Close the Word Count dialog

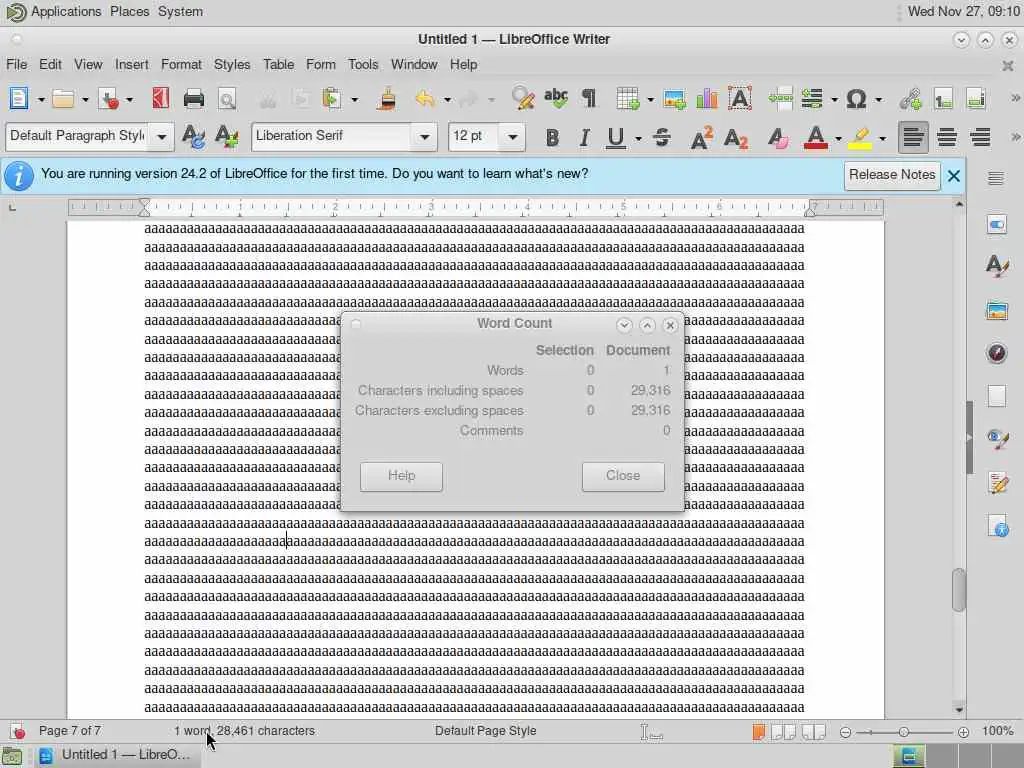point(623,476)
